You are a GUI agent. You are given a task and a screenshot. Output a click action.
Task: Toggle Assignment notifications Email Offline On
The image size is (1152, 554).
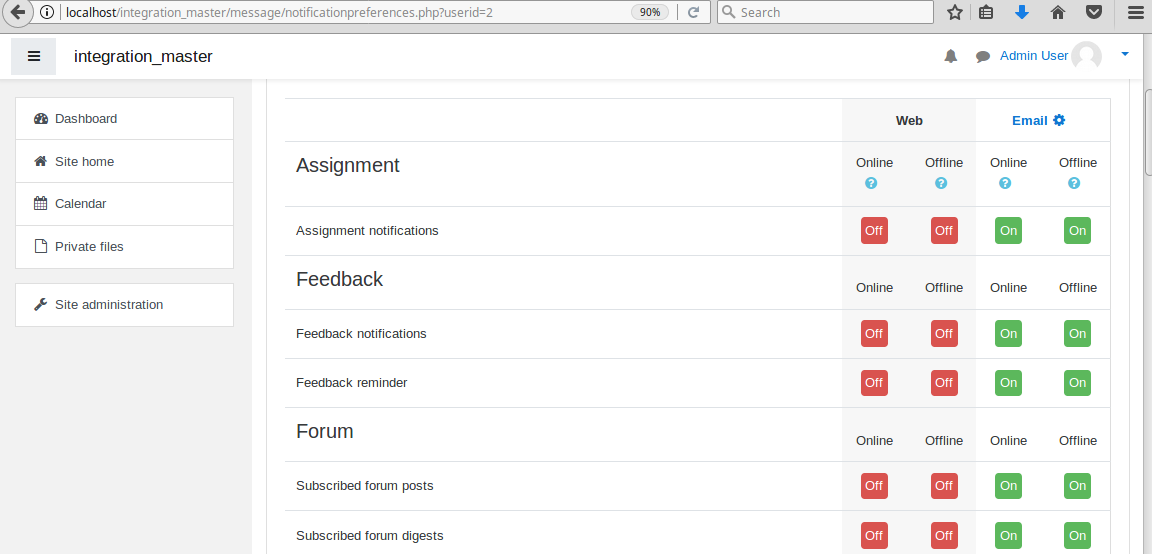pyautogui.click(x=1078, y=231)
